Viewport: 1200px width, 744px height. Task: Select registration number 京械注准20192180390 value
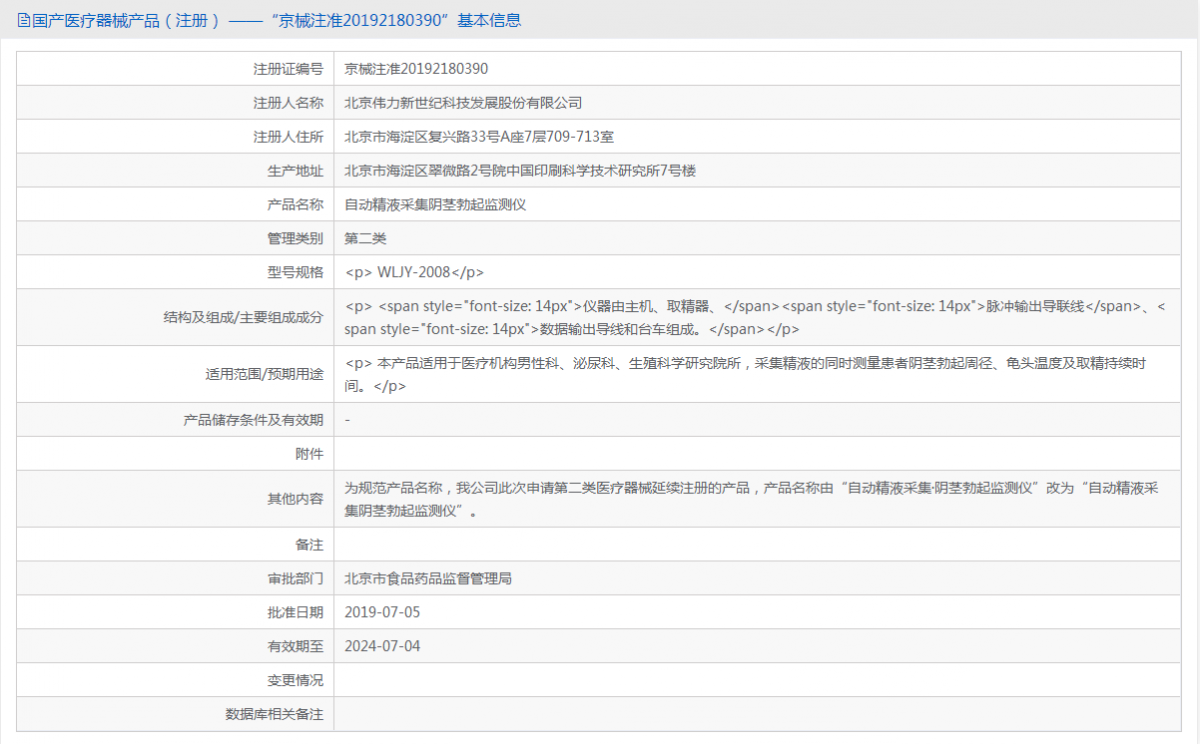pyautogui.click(x=416, y=69)
